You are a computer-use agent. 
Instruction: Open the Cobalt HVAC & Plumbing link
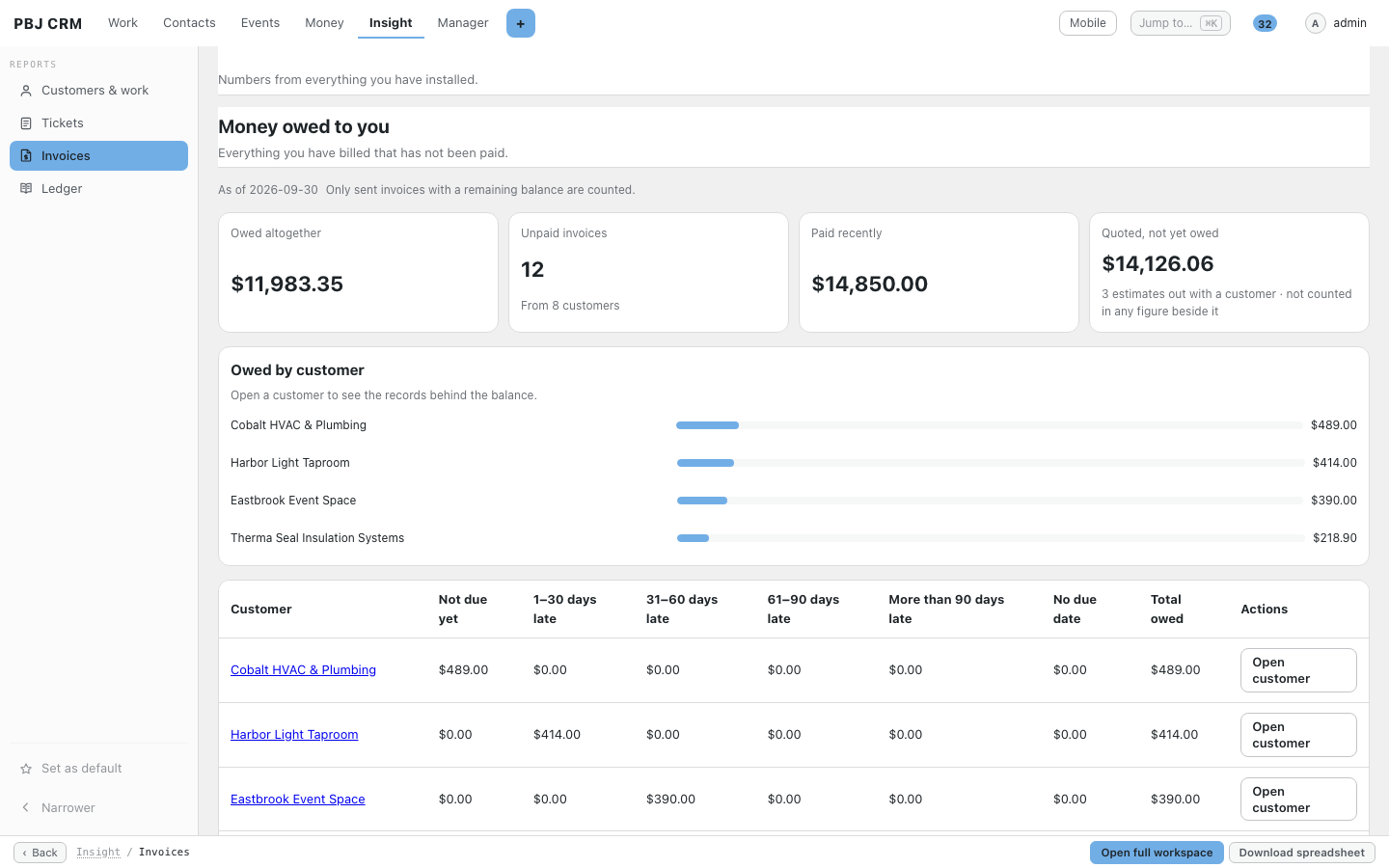[x=303, y=670]
